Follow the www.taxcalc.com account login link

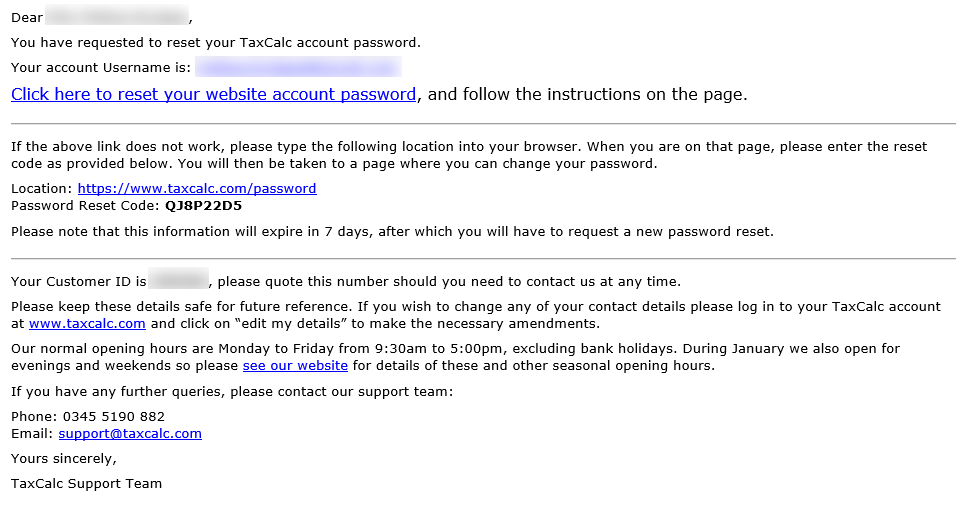point(87,324)
